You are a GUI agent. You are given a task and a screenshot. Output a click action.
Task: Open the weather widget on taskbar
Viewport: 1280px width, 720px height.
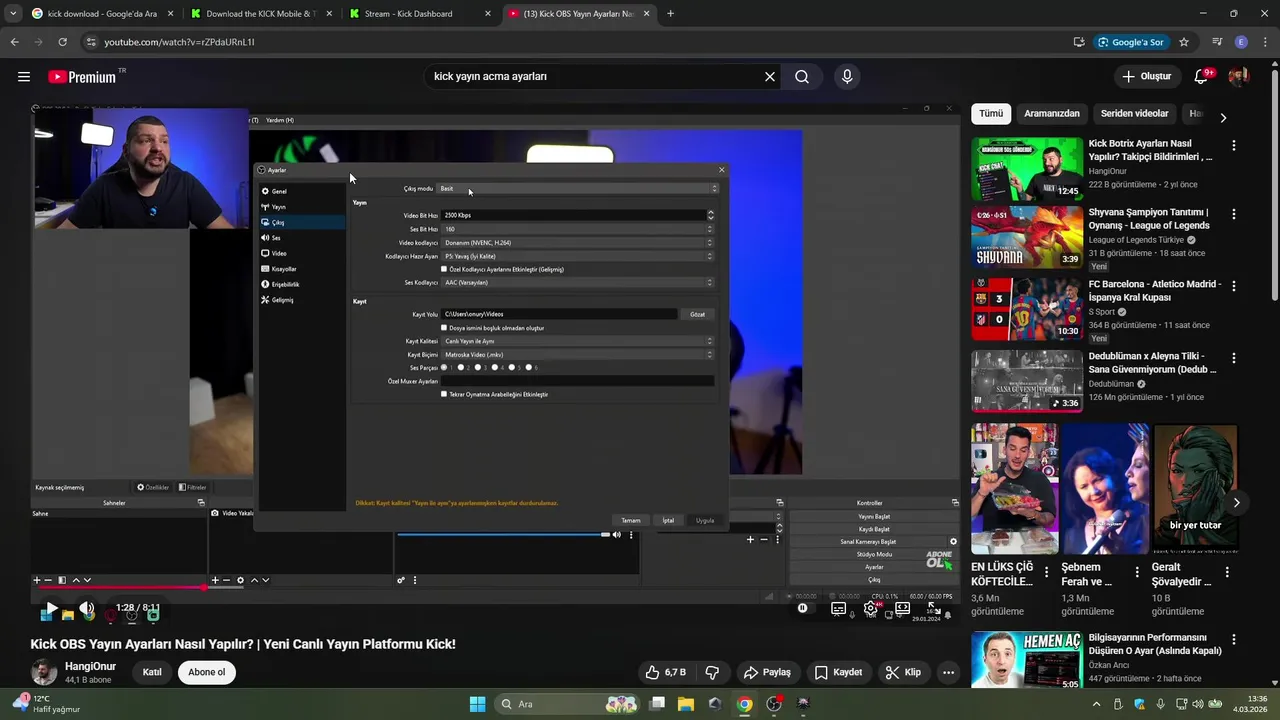point(47,704)
